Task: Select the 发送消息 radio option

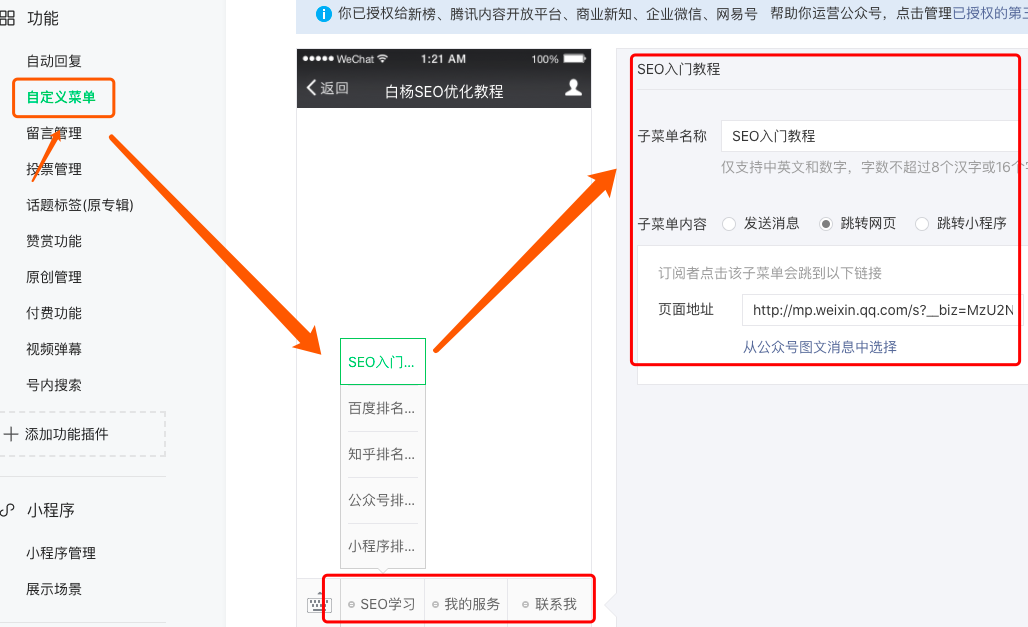Action: (x=729, y=224)
